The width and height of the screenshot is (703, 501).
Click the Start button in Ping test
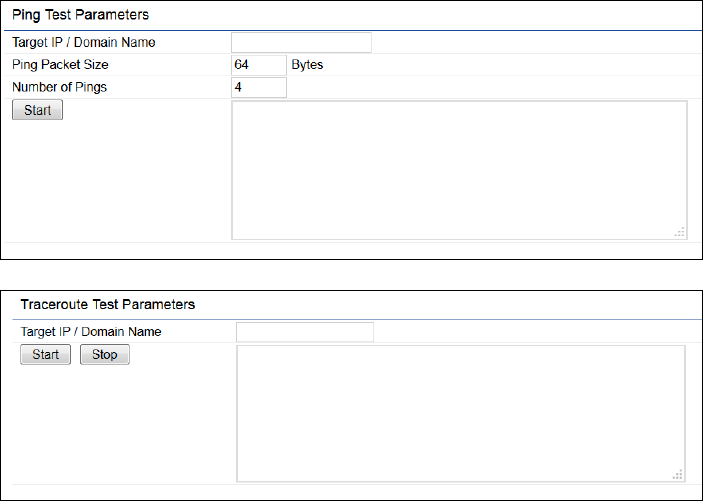coord(37,110)
